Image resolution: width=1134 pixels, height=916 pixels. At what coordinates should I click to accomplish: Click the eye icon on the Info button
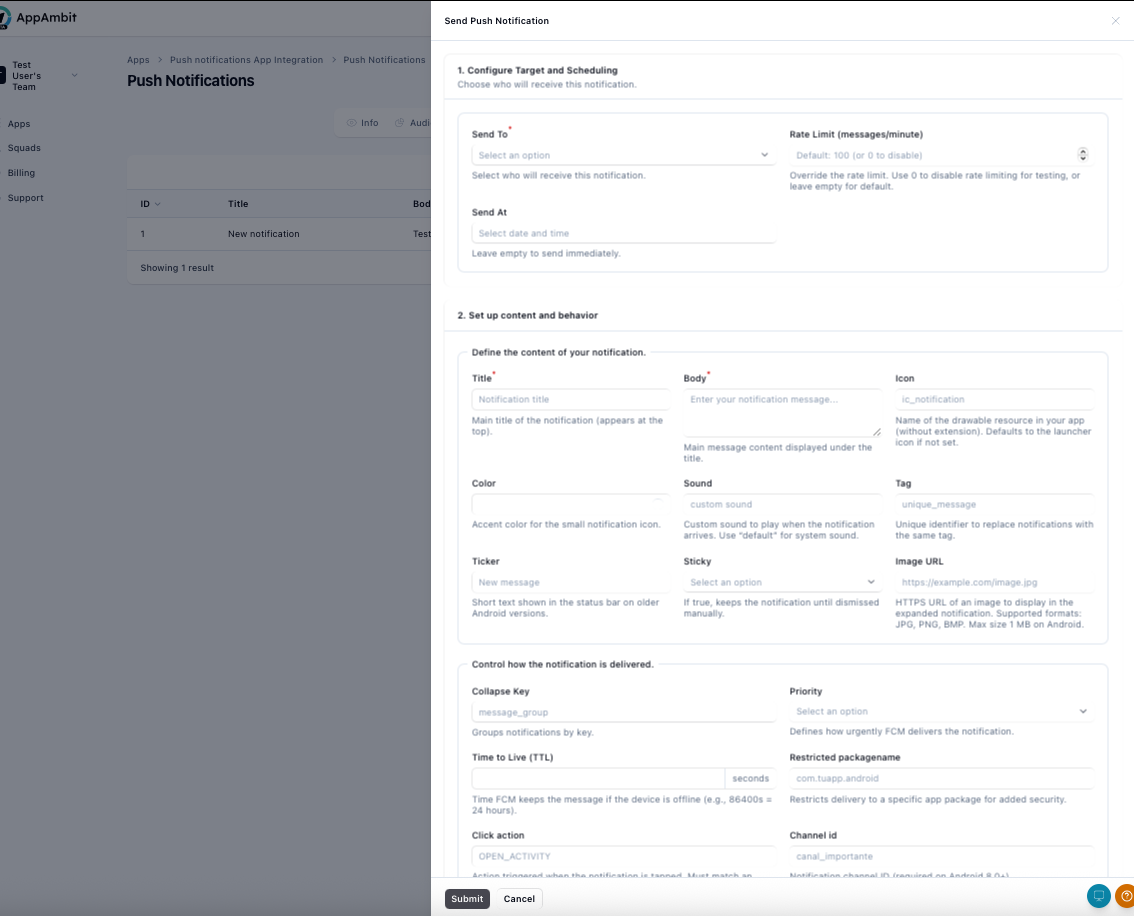coord(352,122)
